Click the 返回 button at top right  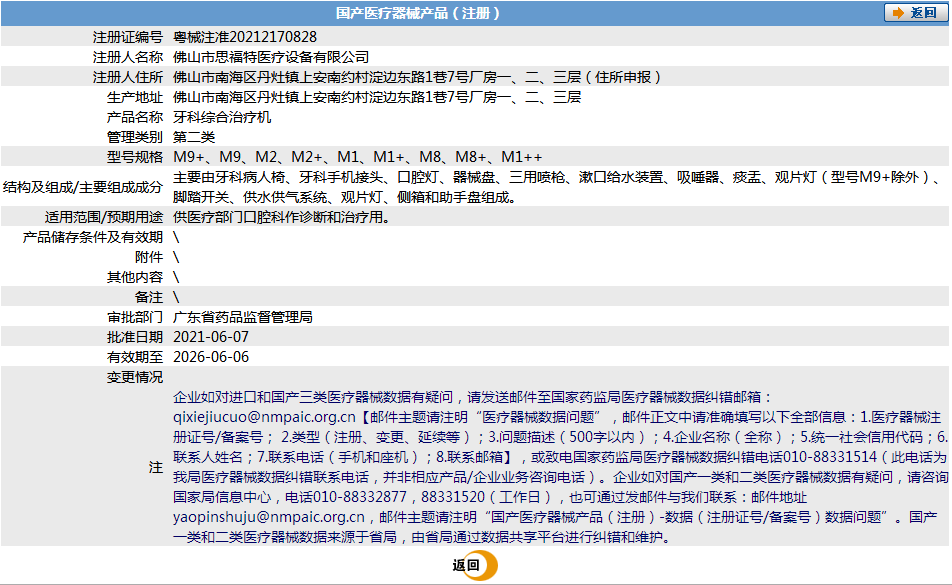click(x=916, y=13)
